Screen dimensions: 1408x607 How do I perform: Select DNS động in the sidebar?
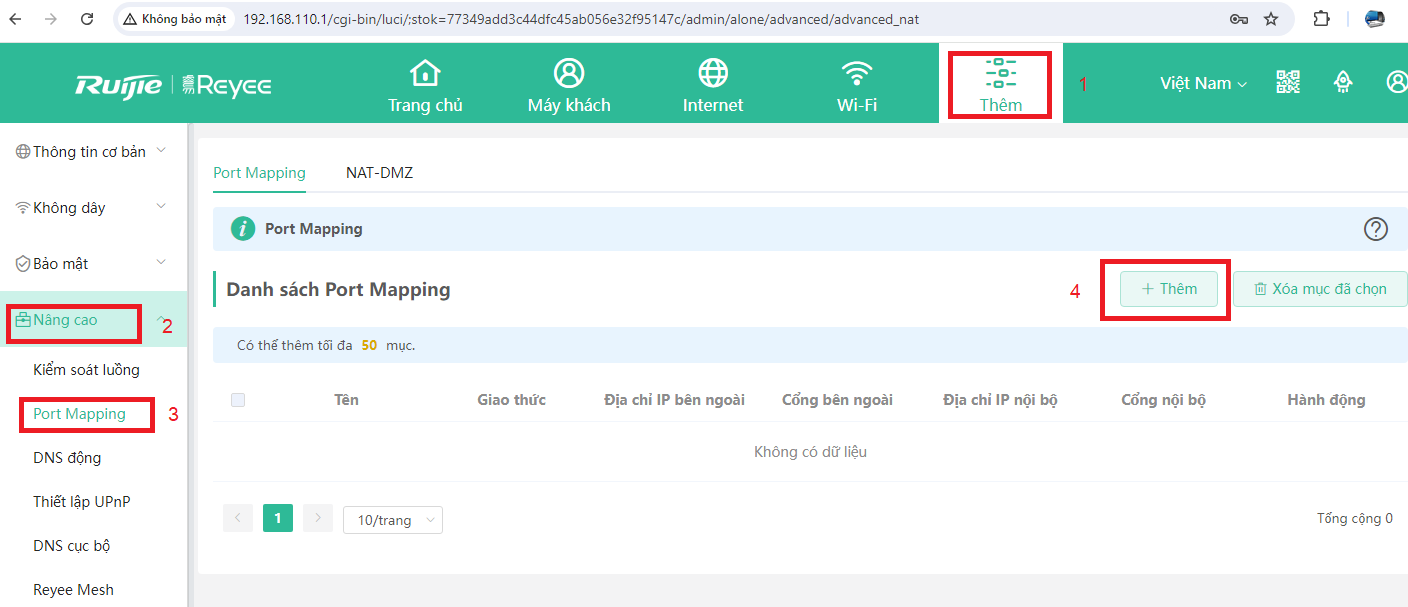(67, 458)
